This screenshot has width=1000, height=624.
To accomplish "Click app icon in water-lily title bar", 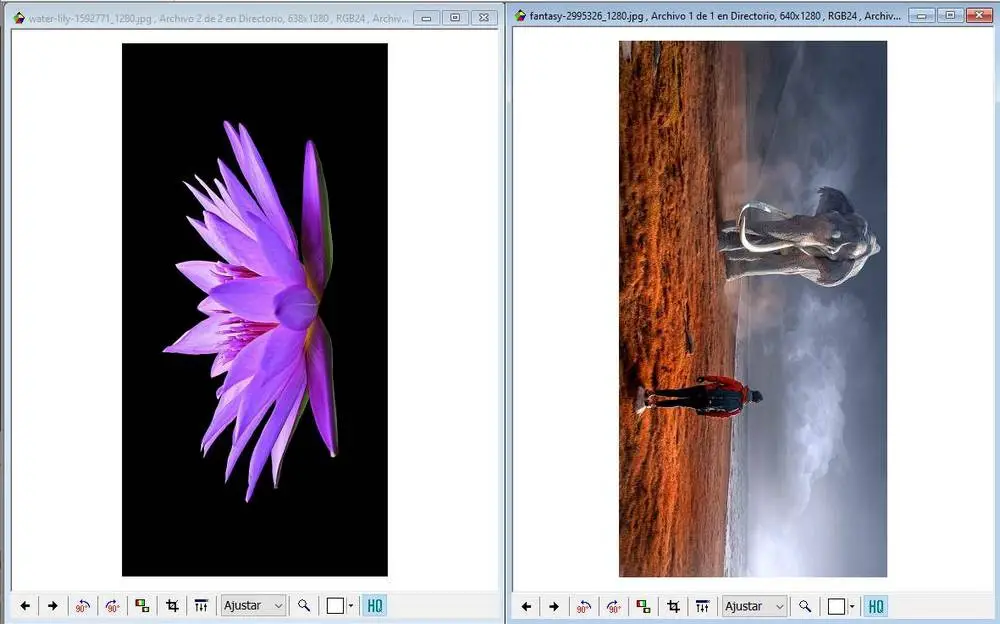I will point(19,18).
